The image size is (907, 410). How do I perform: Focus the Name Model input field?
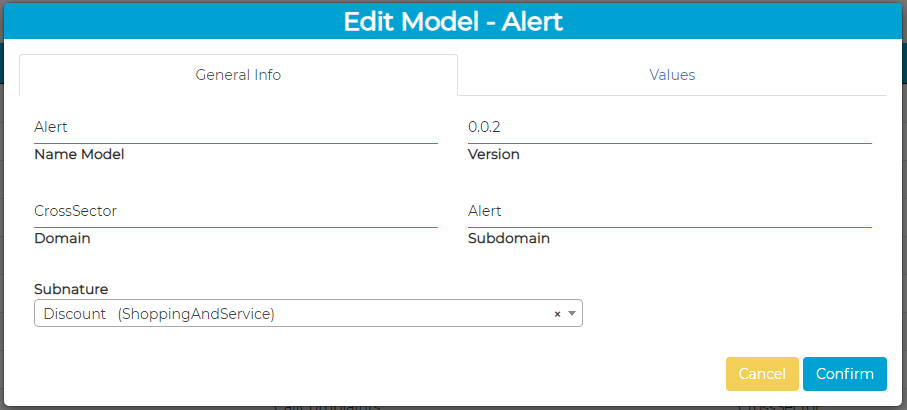click(236, 128)
